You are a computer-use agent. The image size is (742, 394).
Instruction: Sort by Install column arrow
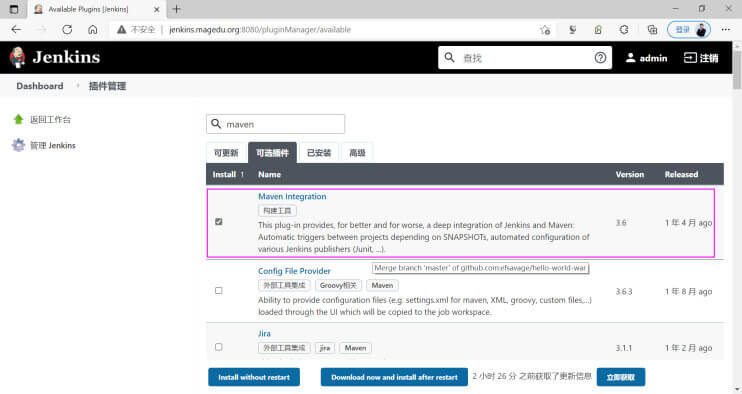(242, 175)
